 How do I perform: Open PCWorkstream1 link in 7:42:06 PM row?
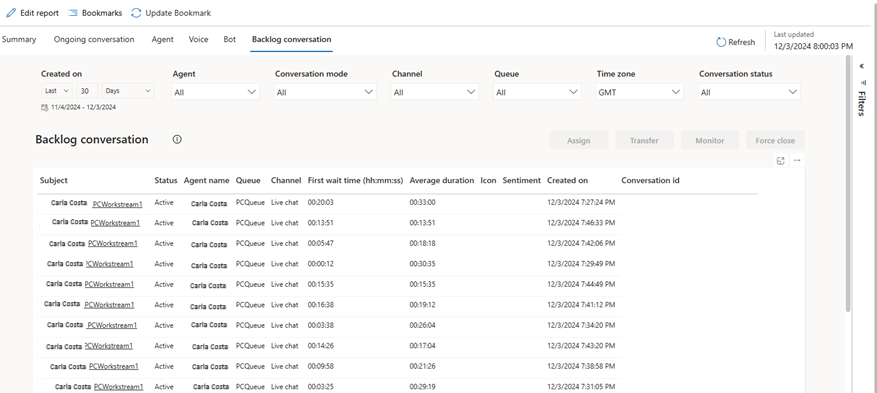[113, 244]
